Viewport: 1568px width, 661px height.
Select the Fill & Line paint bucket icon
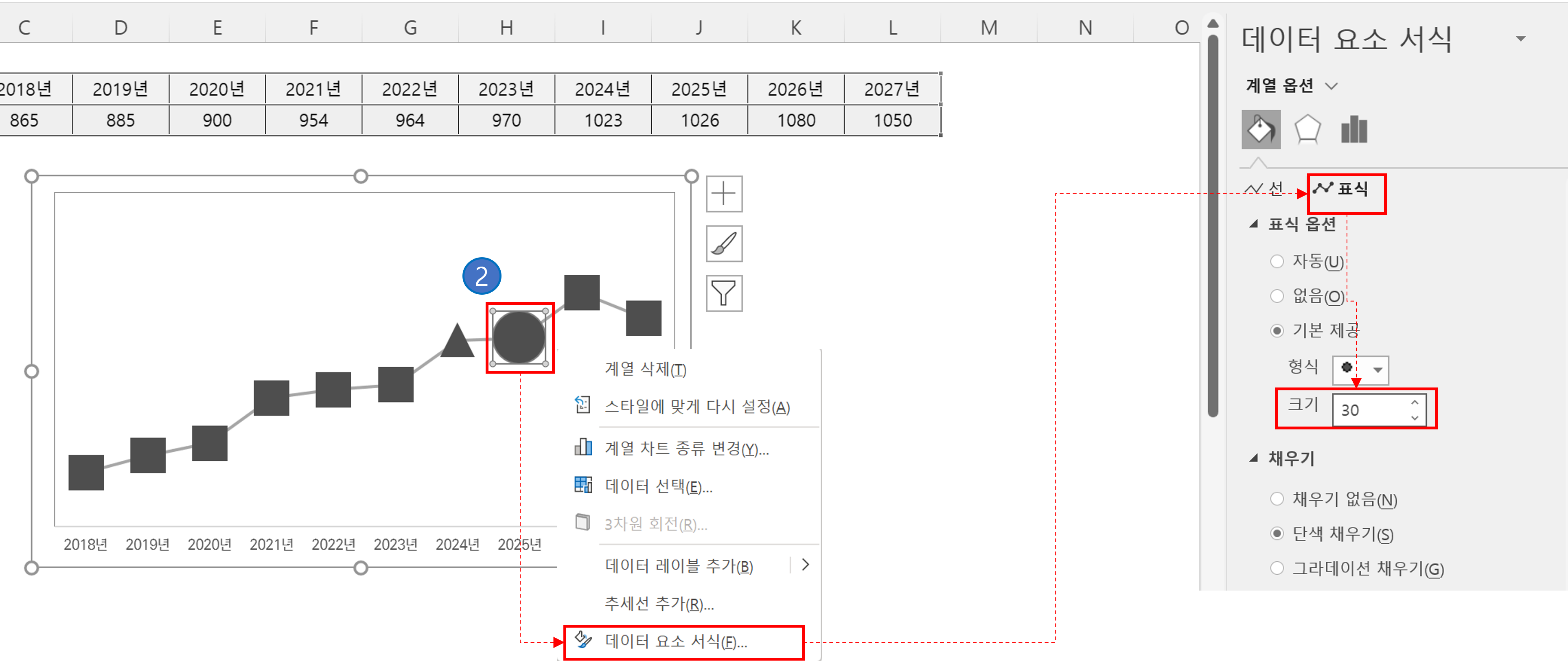pyautogui.click(x=1261, y=130)
